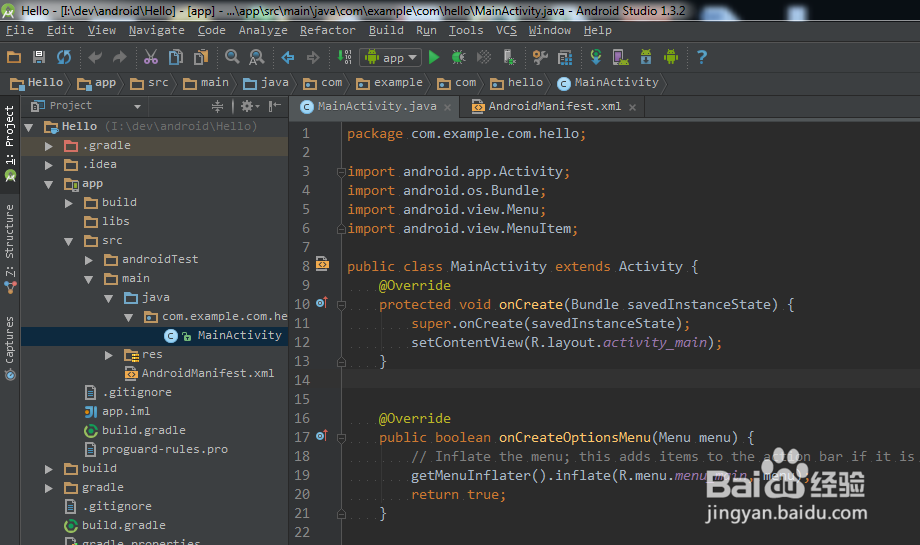
Task: Click the override gutter icon on line 10
Action: (322, 303)
